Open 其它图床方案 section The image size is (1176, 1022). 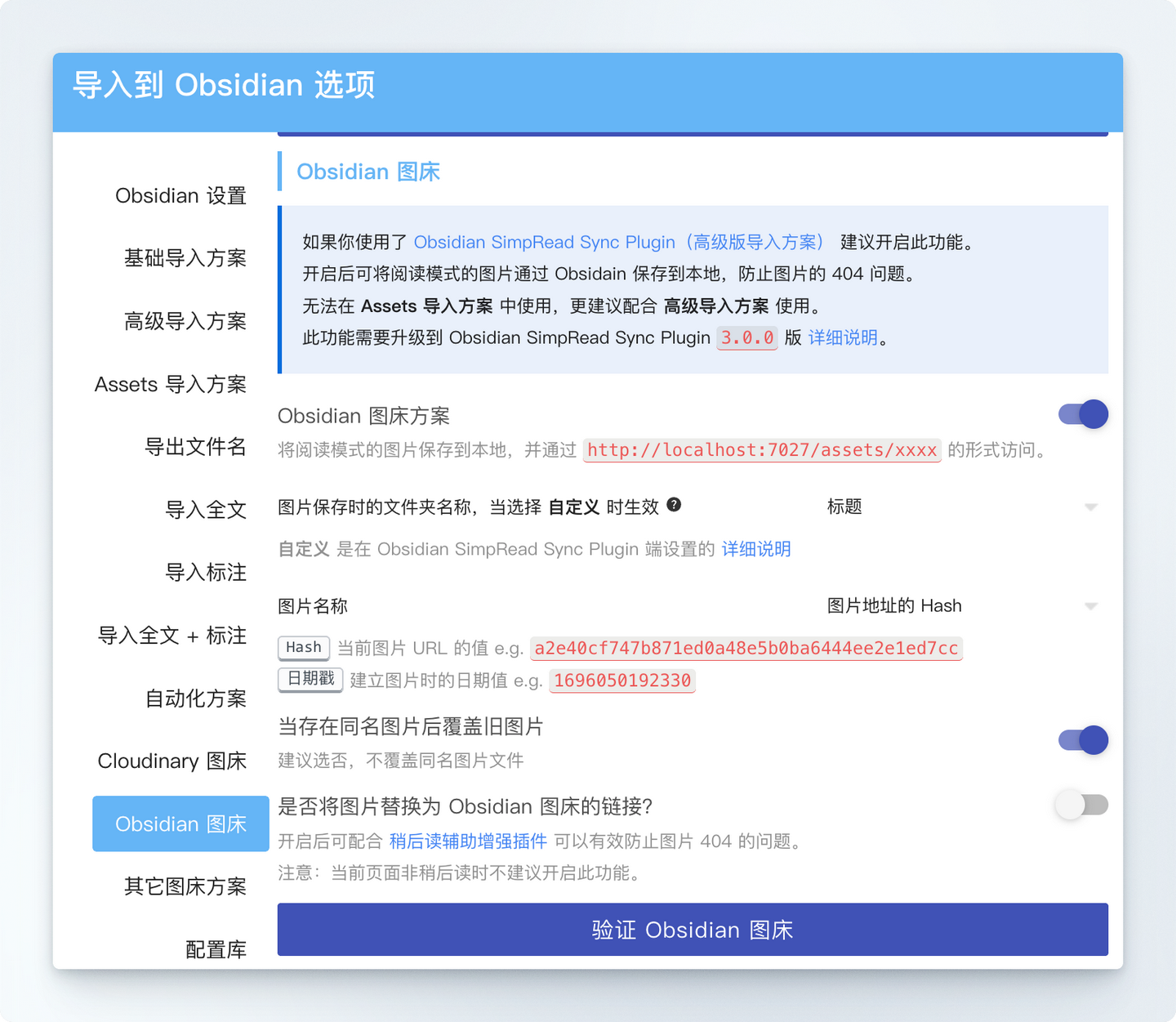click(185, 886)
